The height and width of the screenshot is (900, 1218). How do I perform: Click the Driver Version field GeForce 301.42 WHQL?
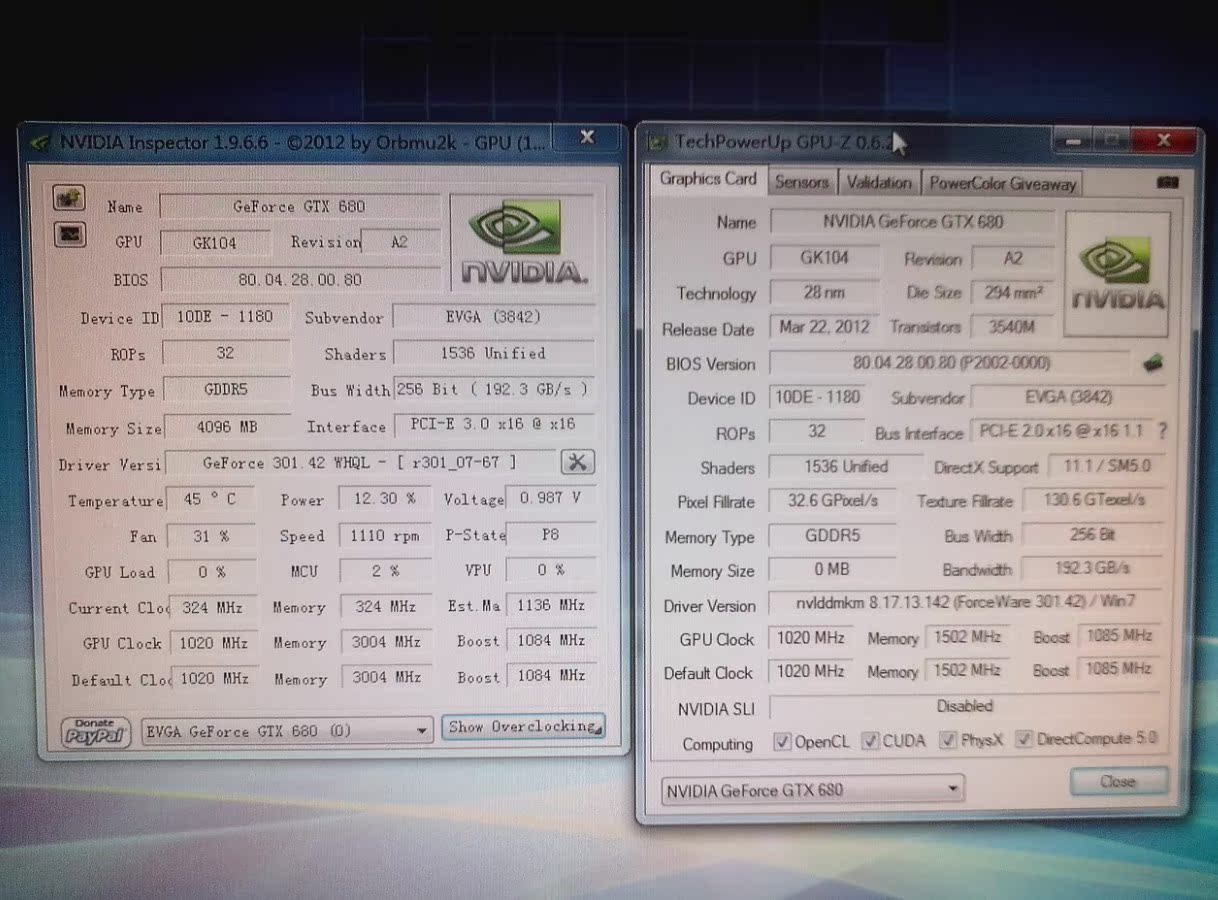point(360,463)
